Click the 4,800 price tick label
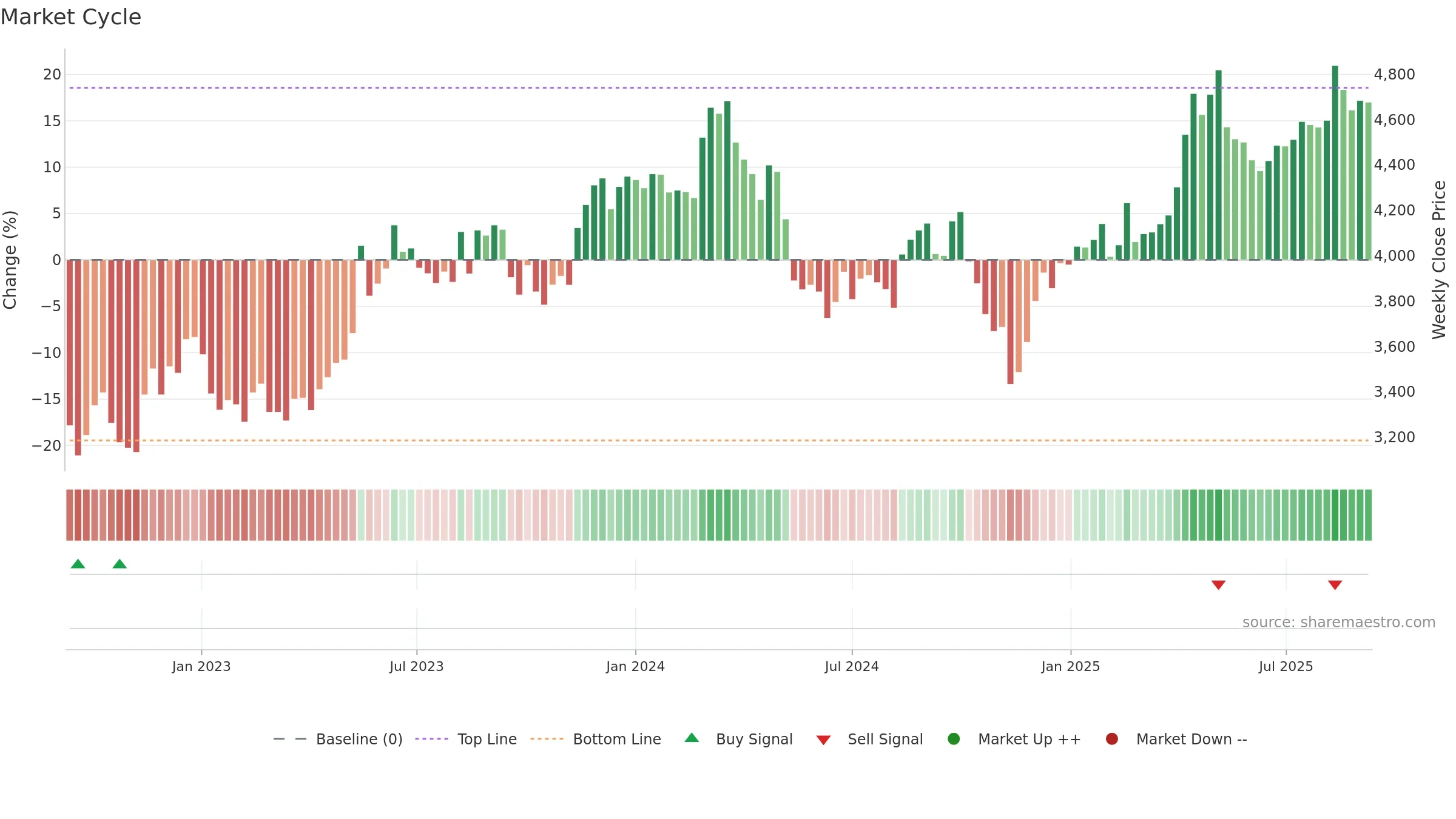Viewport: 1456px width, 819px height. tap(1394, 74)
